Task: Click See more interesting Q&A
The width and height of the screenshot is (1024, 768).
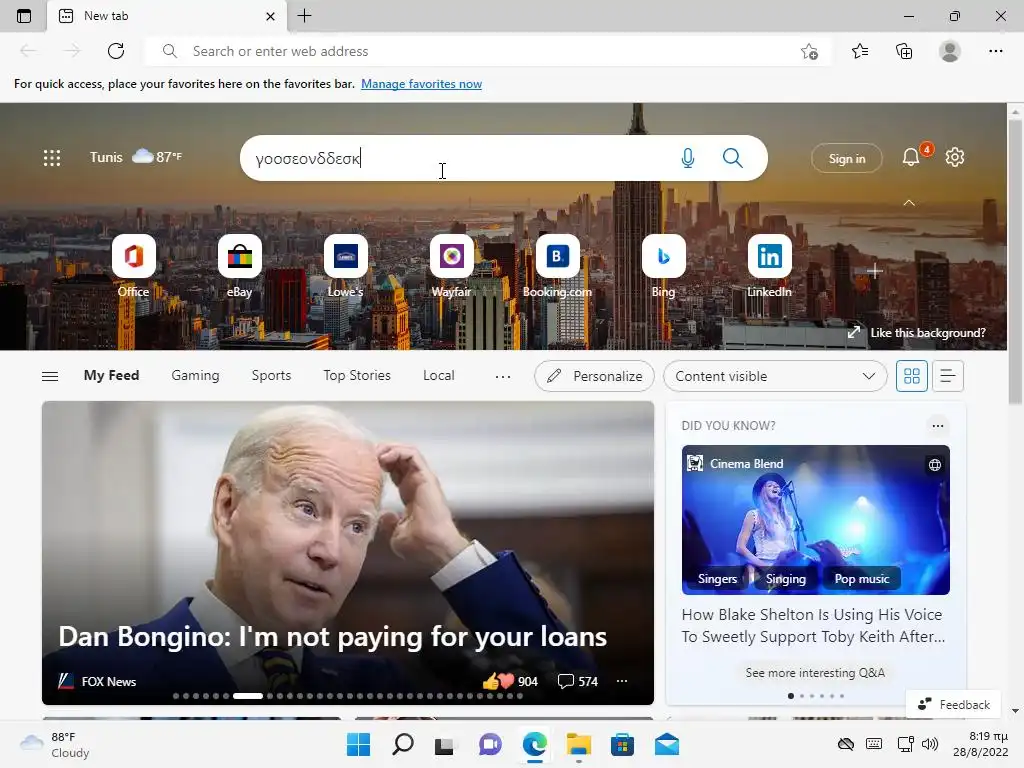Action: click(815, 673)
